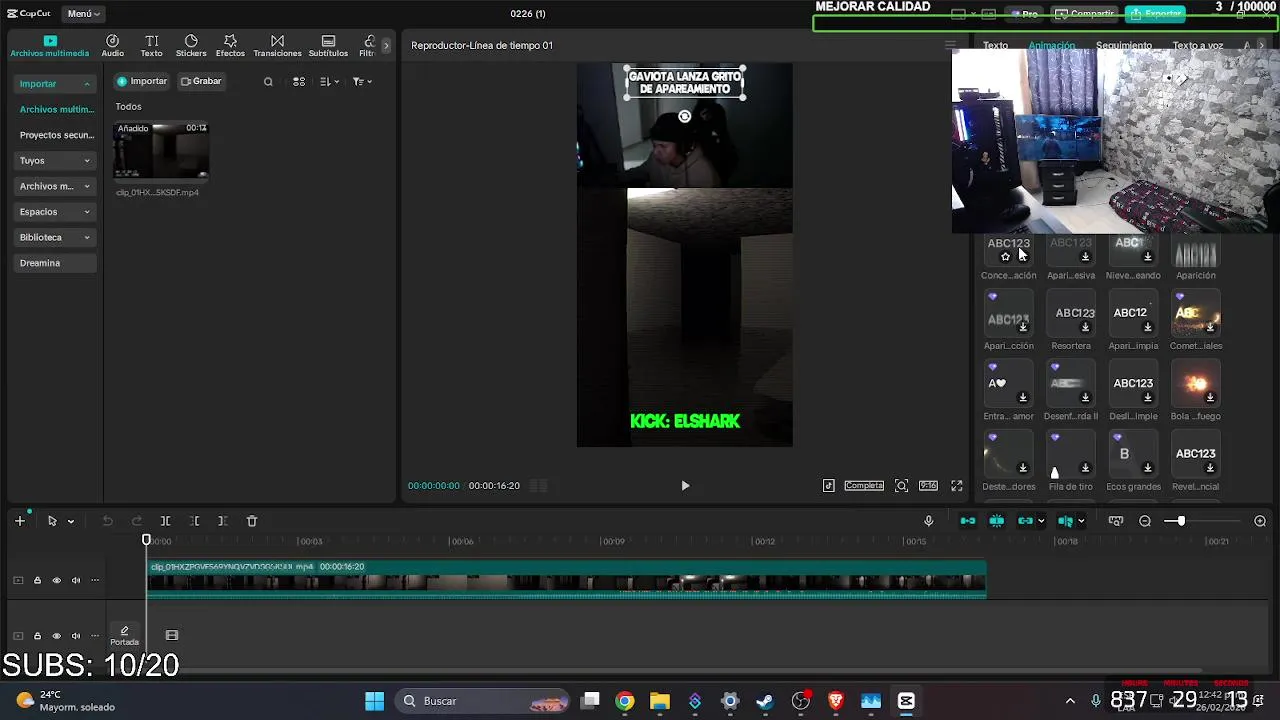
Task: Click the split clip tool in timeline toolbar
Action: click(166, 521)
